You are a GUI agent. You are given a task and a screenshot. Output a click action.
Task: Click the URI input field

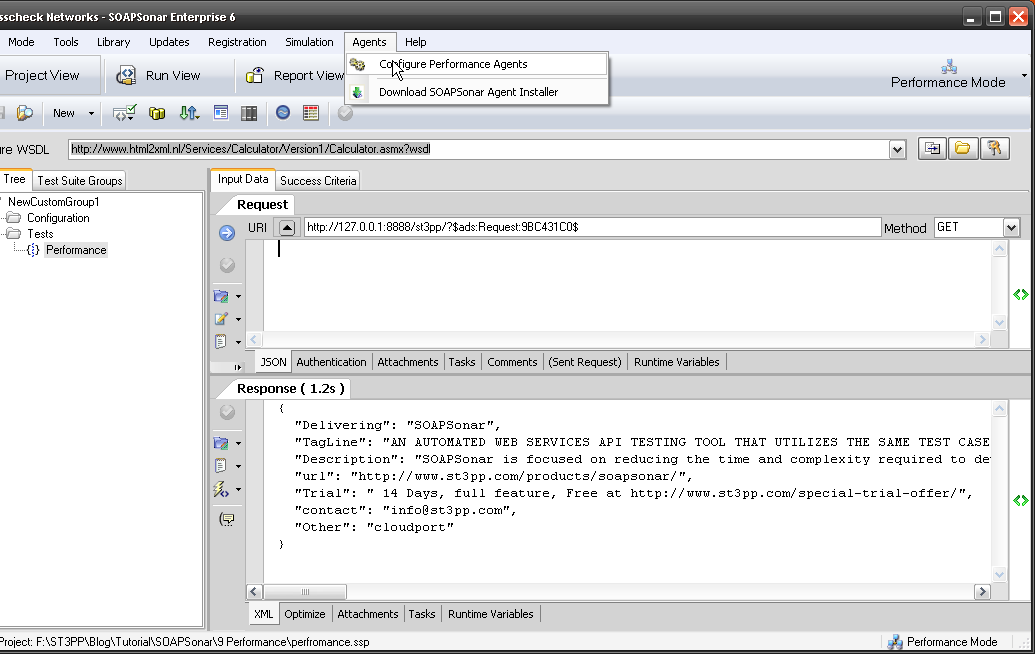(x=592, y=228)
